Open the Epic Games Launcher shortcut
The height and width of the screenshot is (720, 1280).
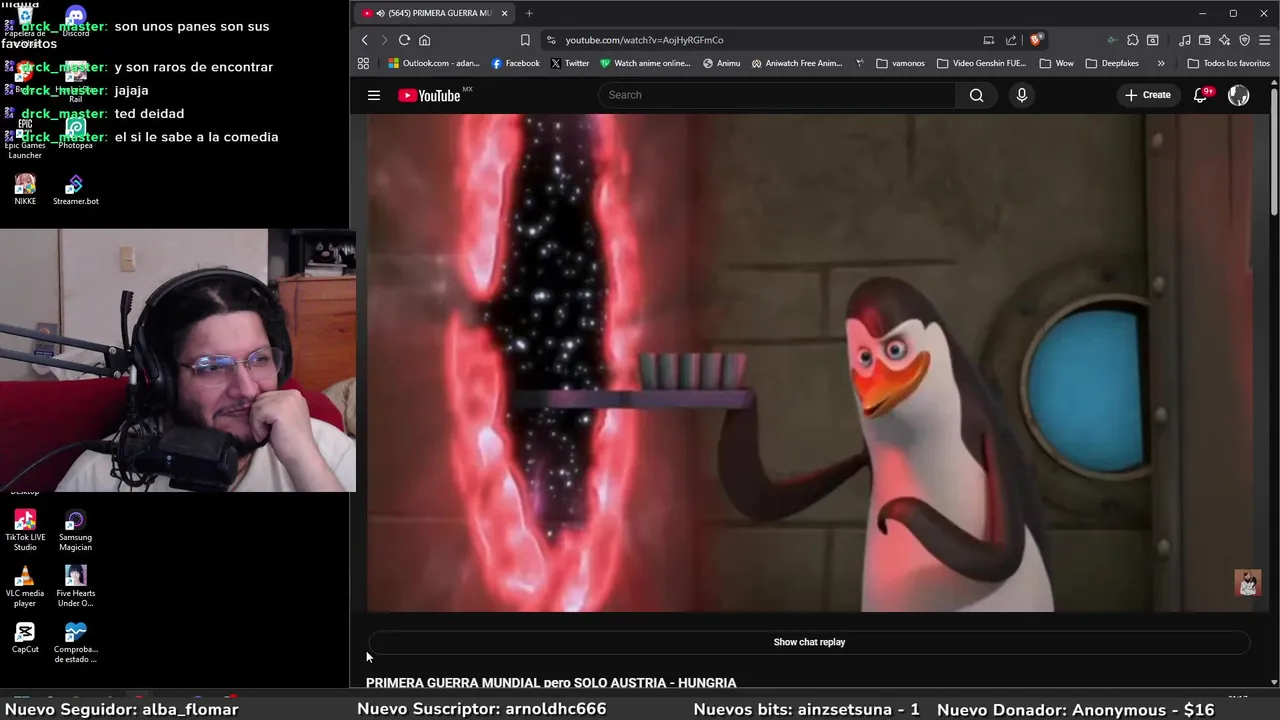25,140
